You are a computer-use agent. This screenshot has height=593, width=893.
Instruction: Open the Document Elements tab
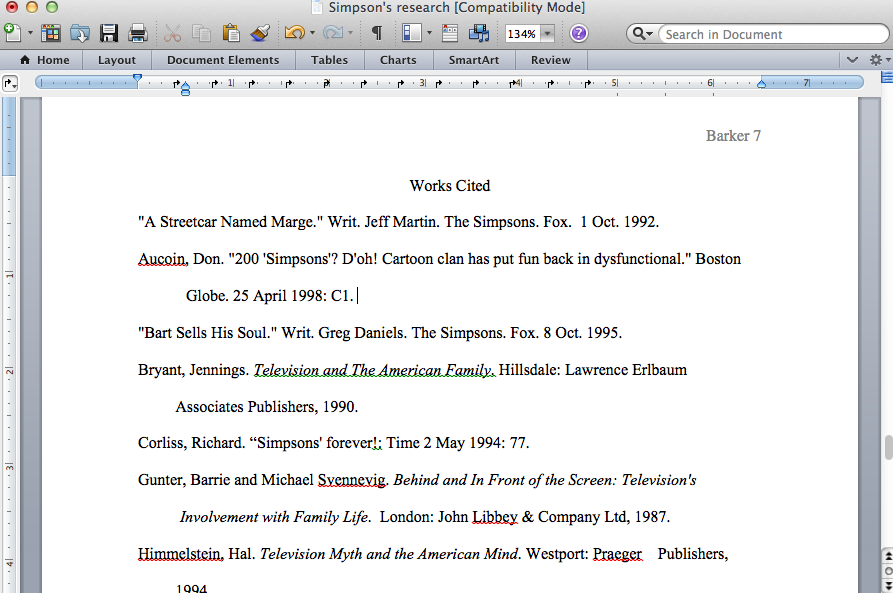(223, 60)
